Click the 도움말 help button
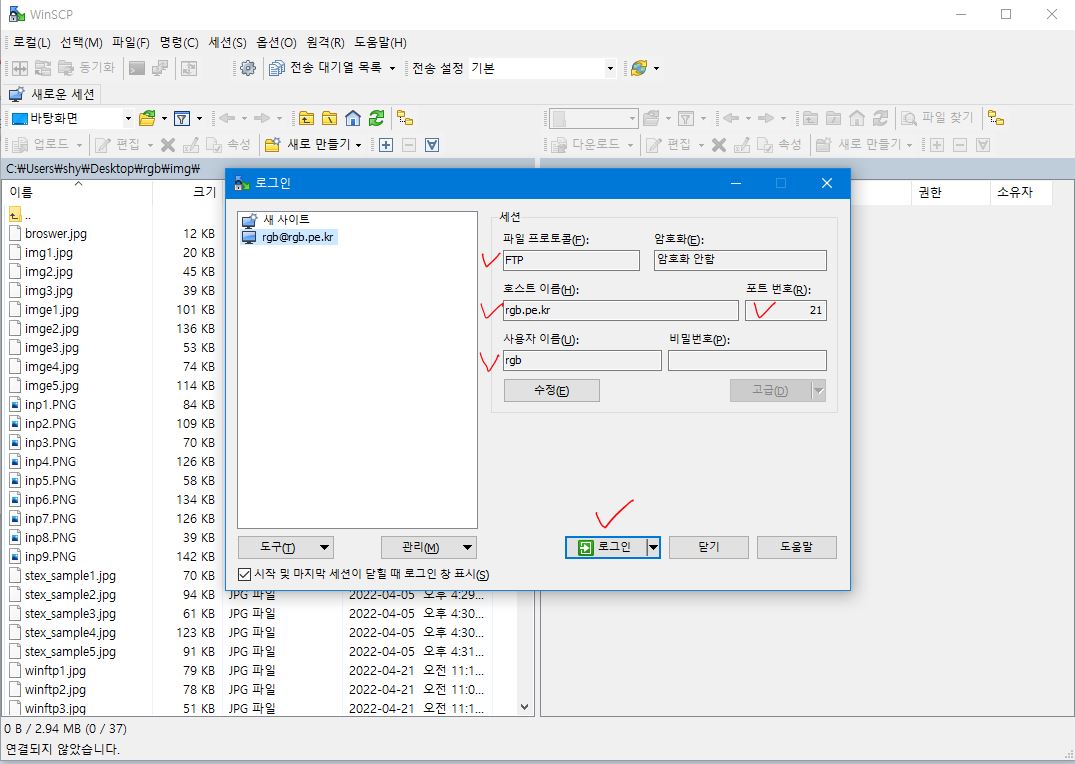Image resolution: width=1075 pixels, height=764 pixels. 796,547
